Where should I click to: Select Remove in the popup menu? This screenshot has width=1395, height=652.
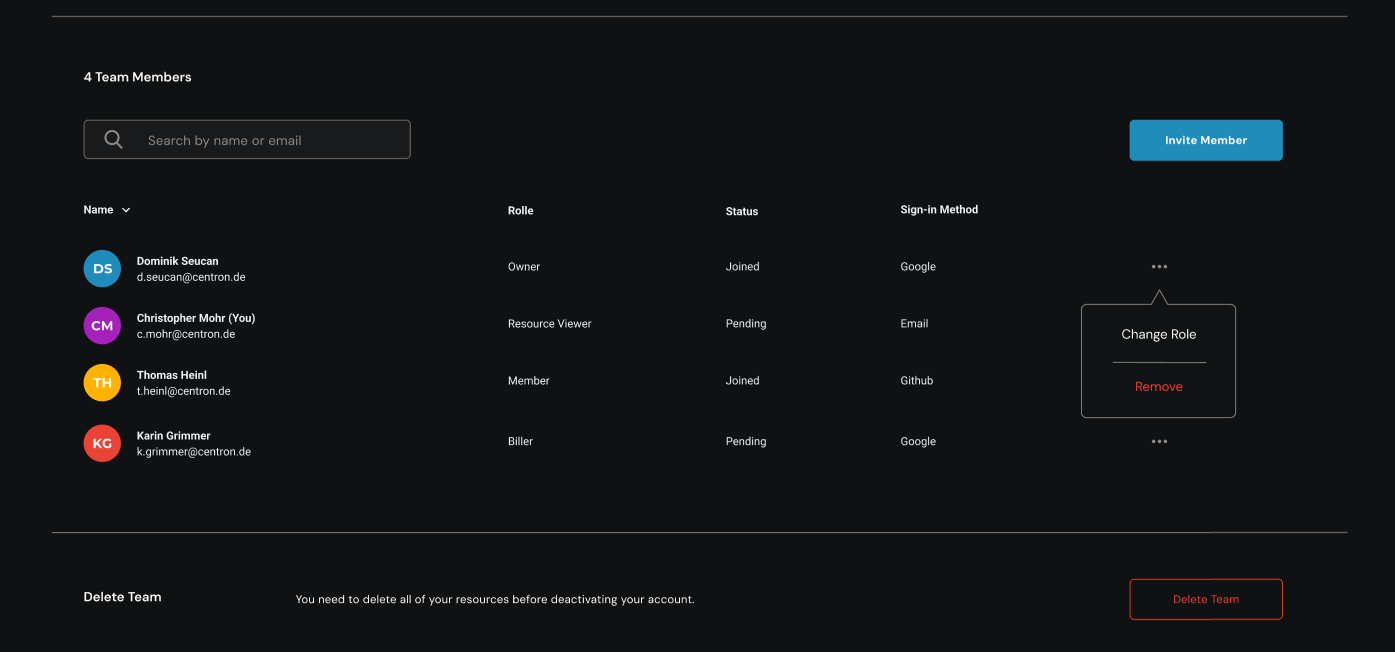pos(1158,387)
